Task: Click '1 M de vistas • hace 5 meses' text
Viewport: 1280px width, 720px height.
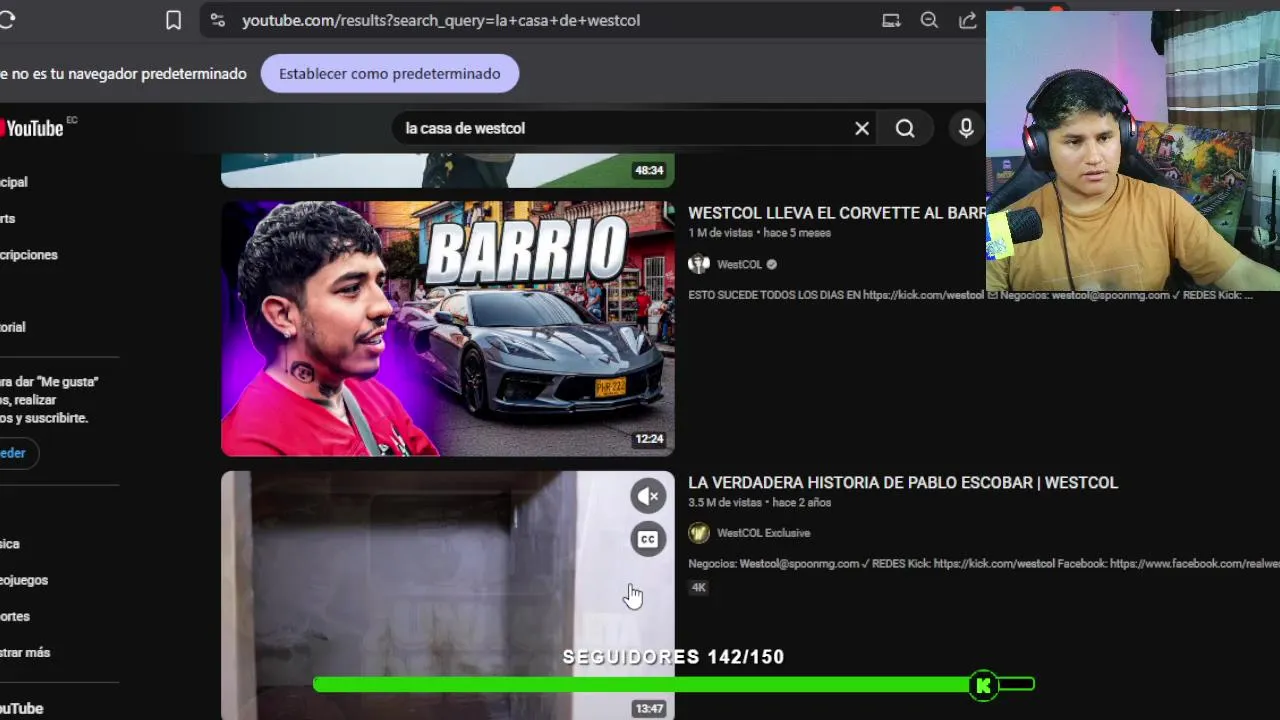Action: point(759,233)
